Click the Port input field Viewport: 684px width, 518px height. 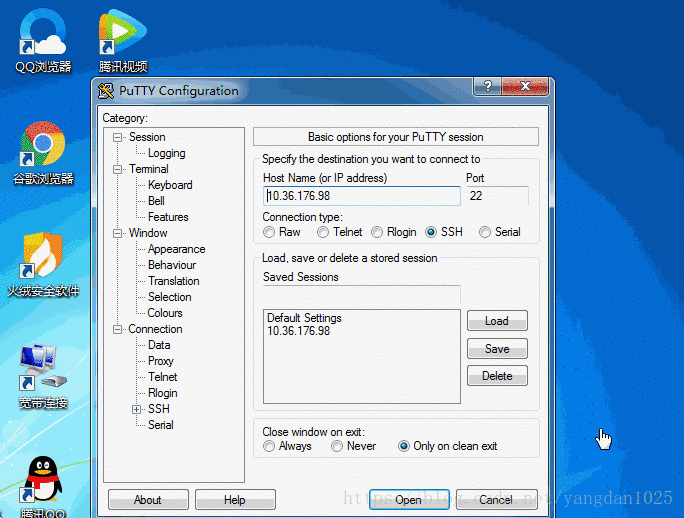[x=497, y=196]
